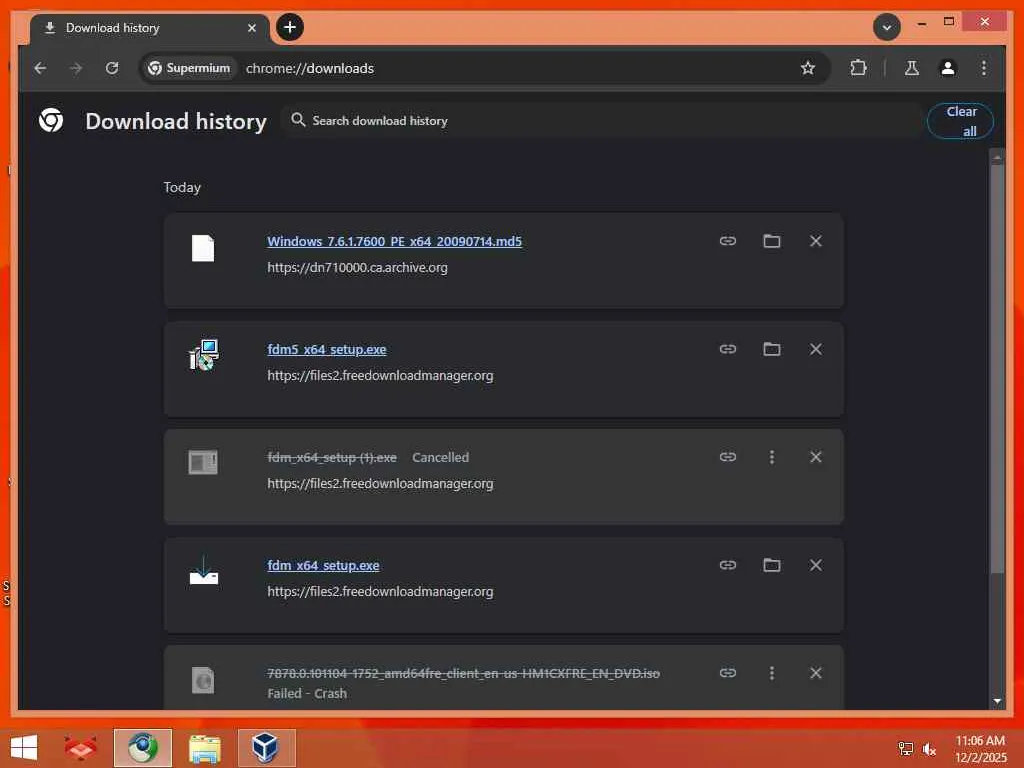
Task: Open fdm_x64_setup.exe download link
Action: pyautogui.click(x=323, y=566)
